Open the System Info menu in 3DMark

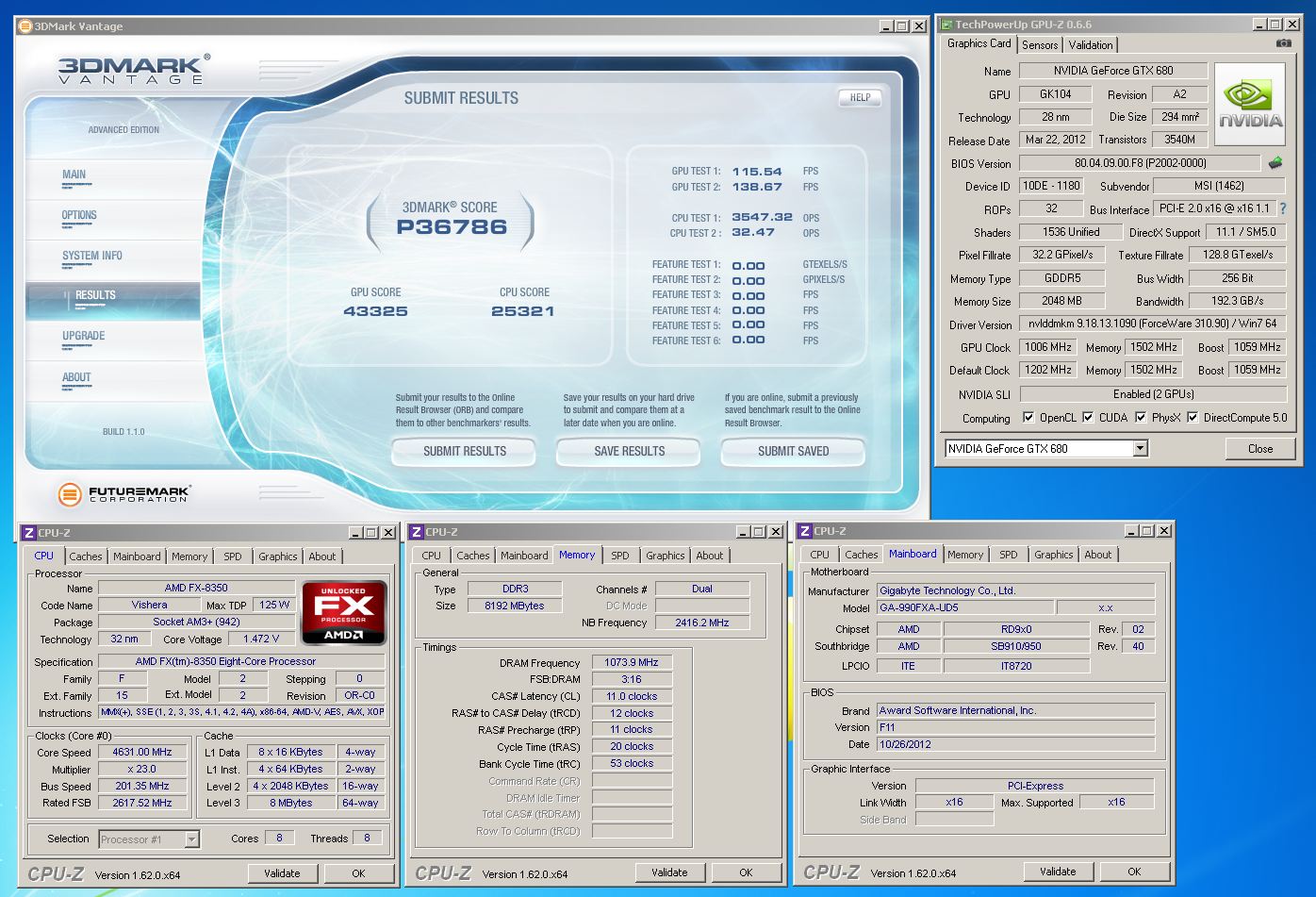pyautogui.click(x=92, y=256)
